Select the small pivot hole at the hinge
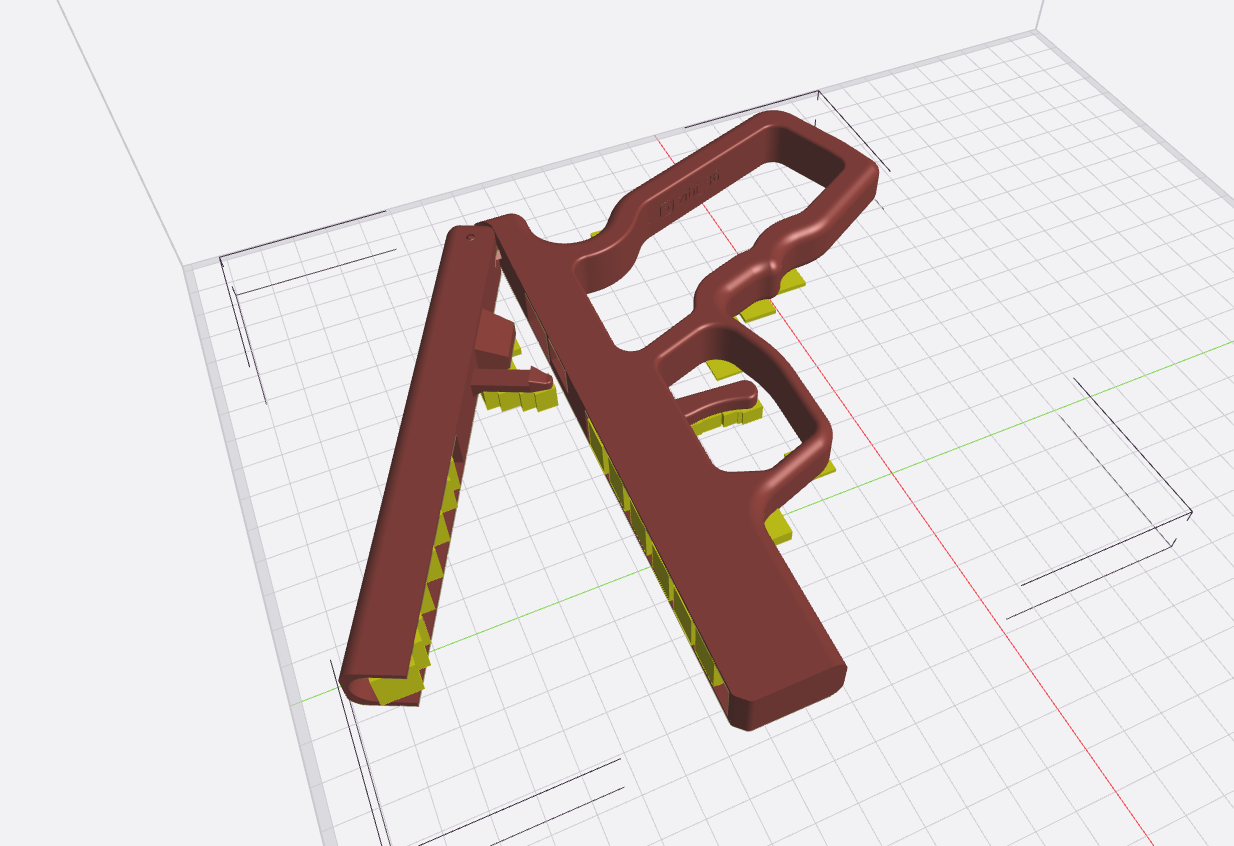The width and height of the screenshot is (1234, 846). [x=472, y=238]
